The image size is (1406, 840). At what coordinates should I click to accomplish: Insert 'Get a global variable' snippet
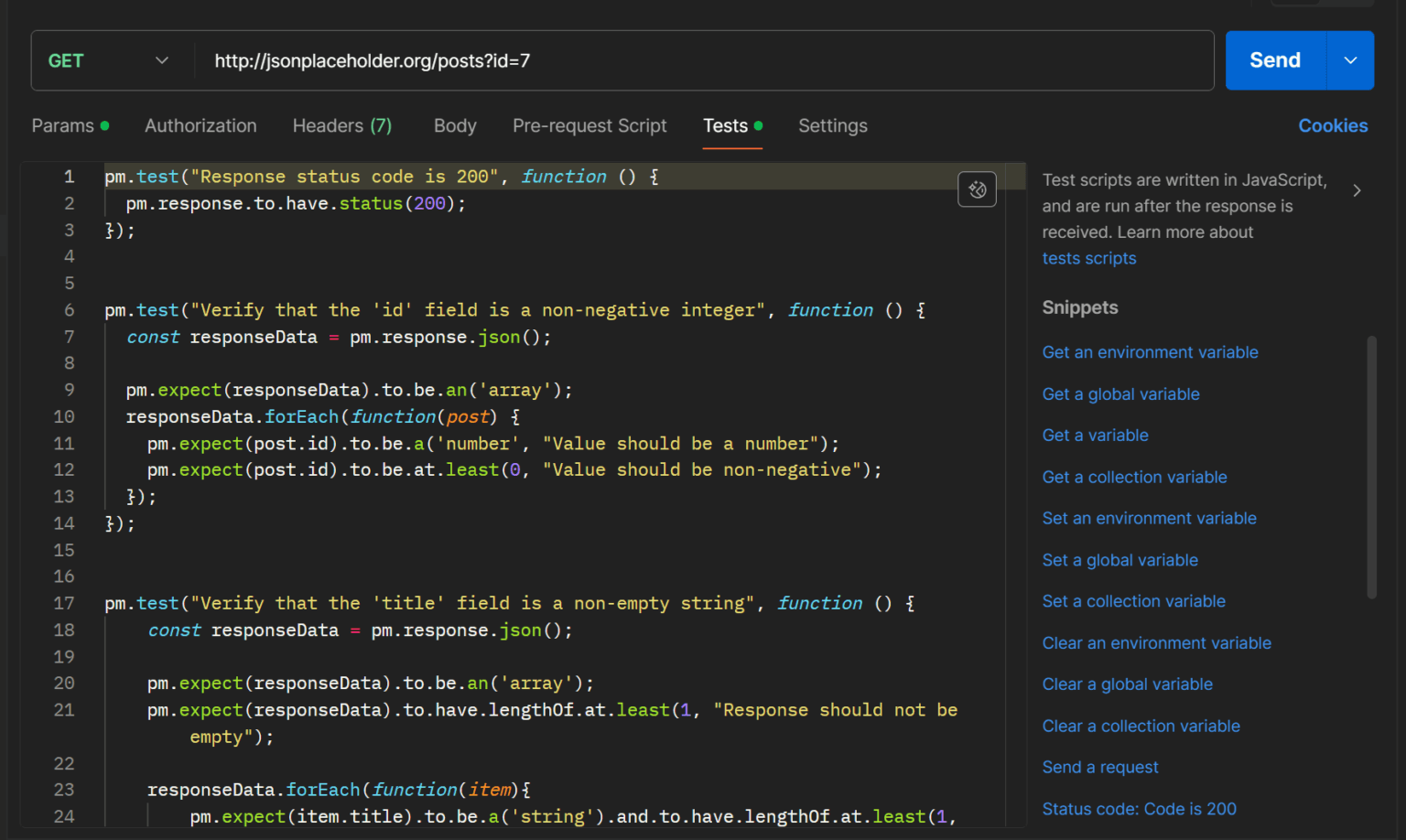coord(1120,394)
